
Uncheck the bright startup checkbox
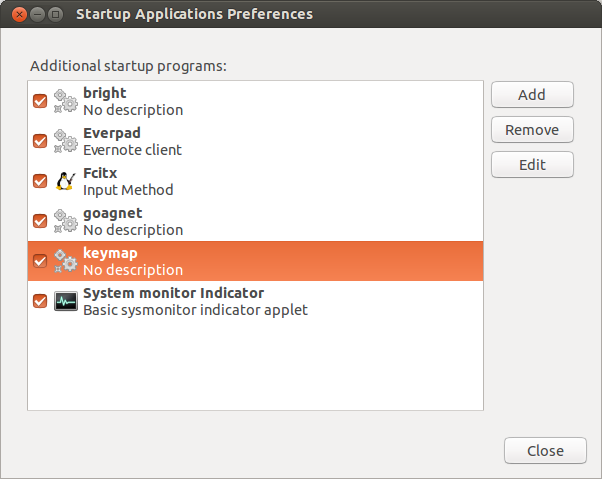point(40,101)
